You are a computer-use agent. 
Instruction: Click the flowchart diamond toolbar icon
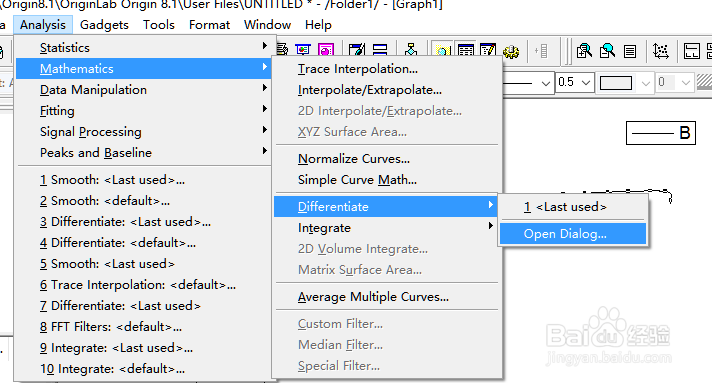pos(411,50)
